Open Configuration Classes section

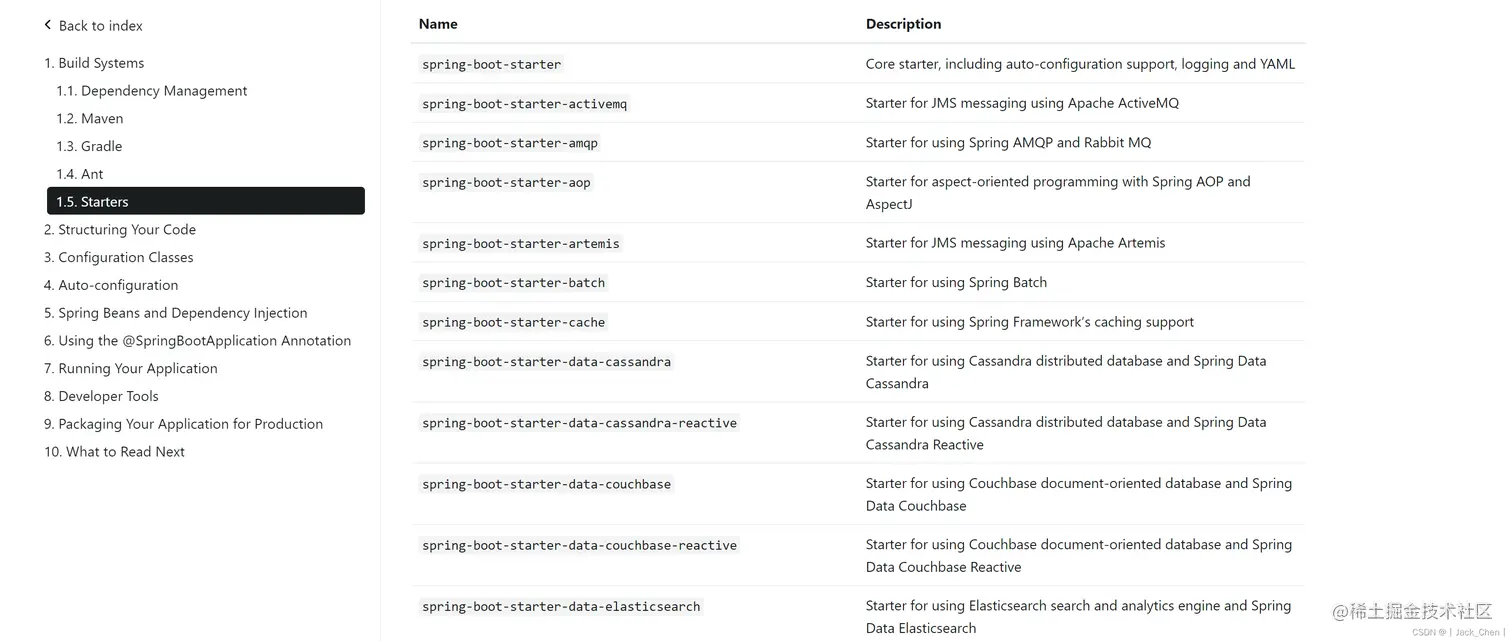click(x=119, y=257)
